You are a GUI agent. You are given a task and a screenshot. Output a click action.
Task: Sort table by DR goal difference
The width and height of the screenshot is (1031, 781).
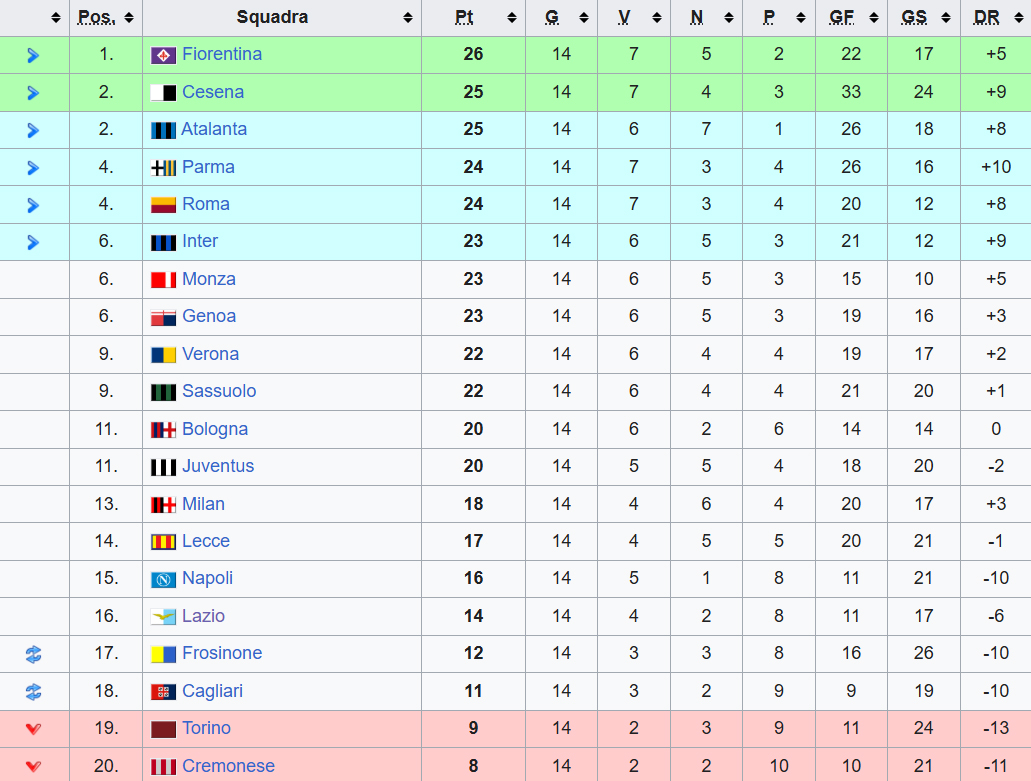coord(994,18)
